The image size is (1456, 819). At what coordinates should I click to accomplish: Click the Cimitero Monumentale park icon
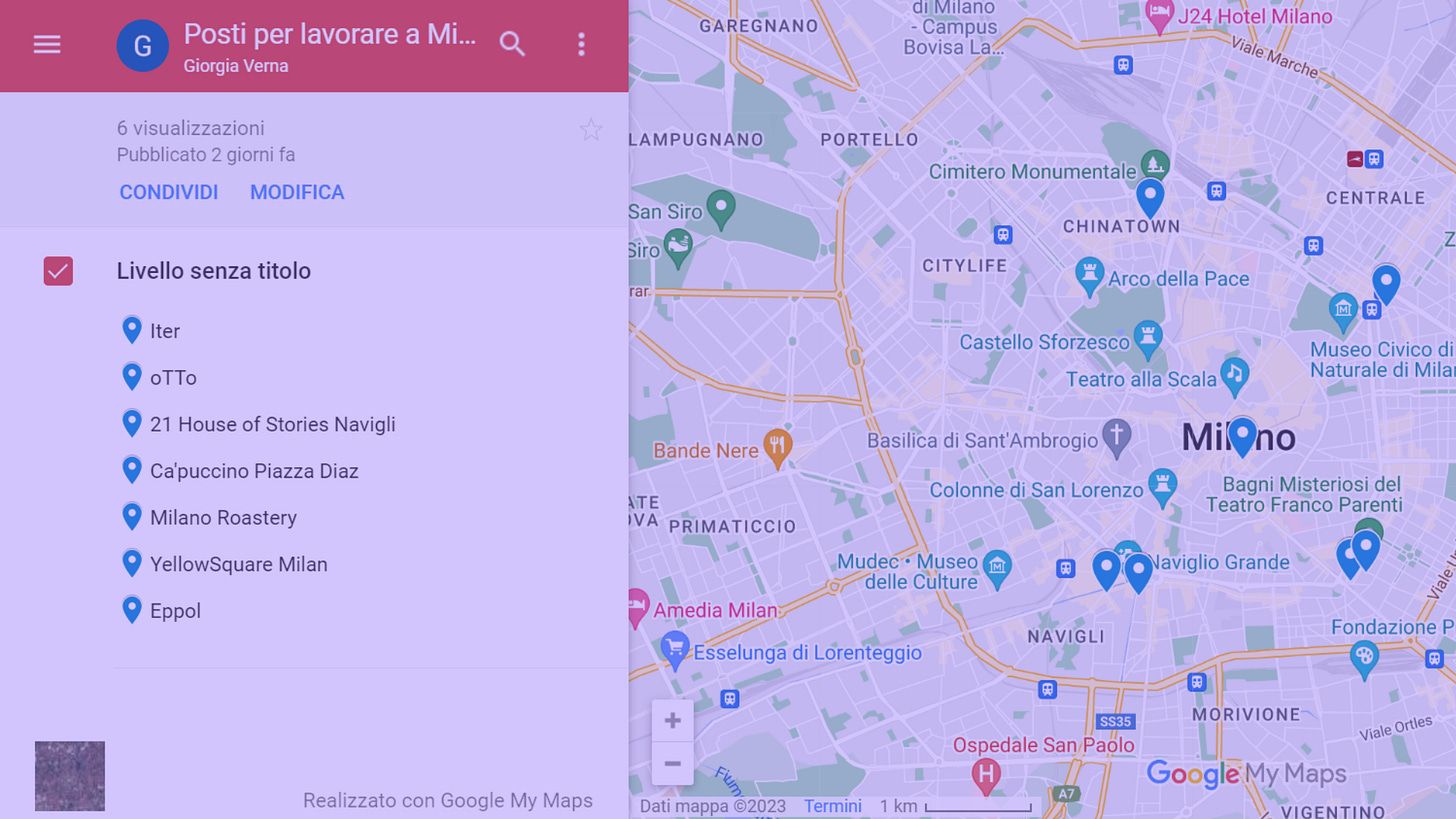coord(1155,166)
